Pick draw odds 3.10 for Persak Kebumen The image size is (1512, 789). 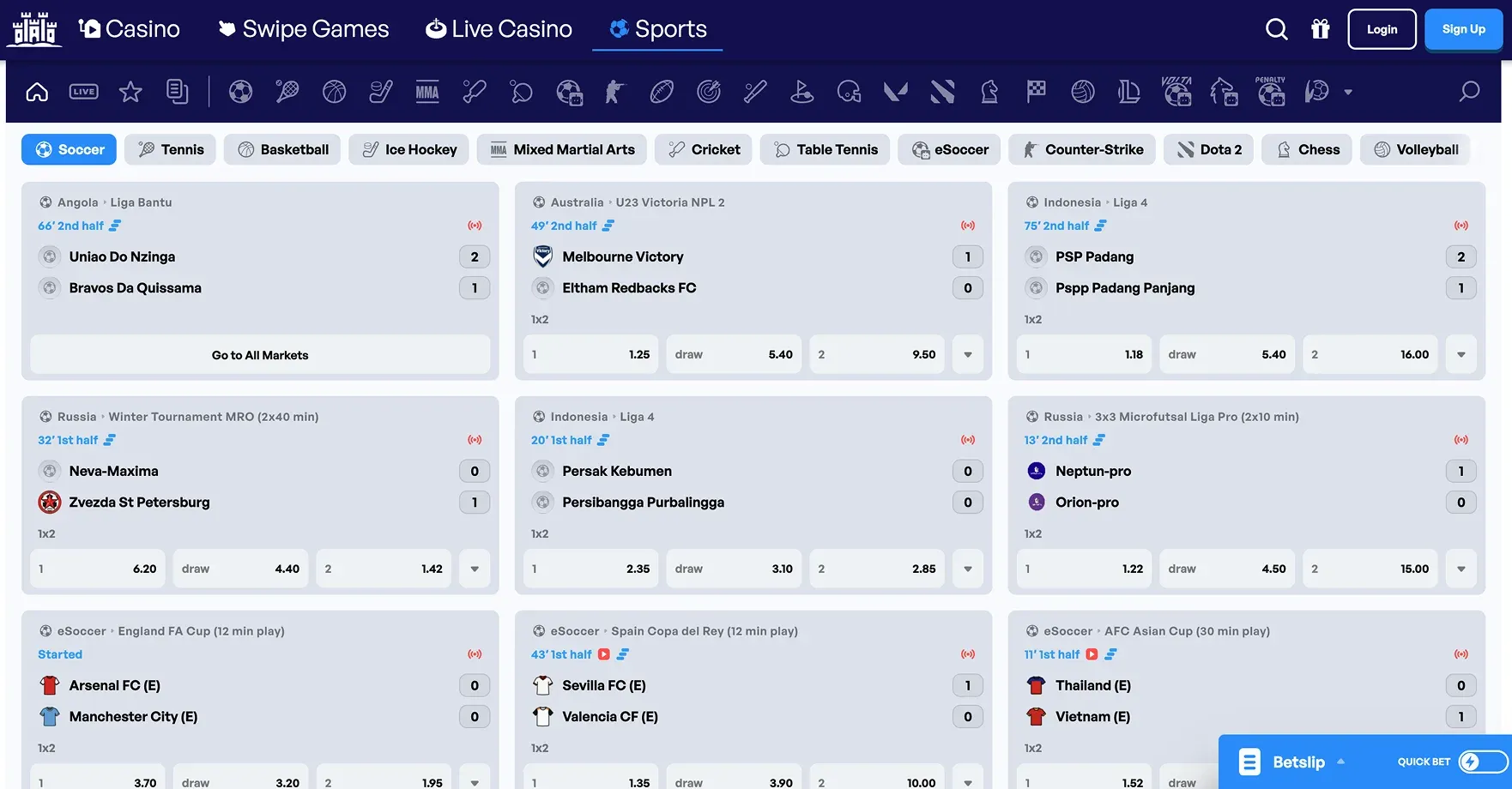point(734,569)
